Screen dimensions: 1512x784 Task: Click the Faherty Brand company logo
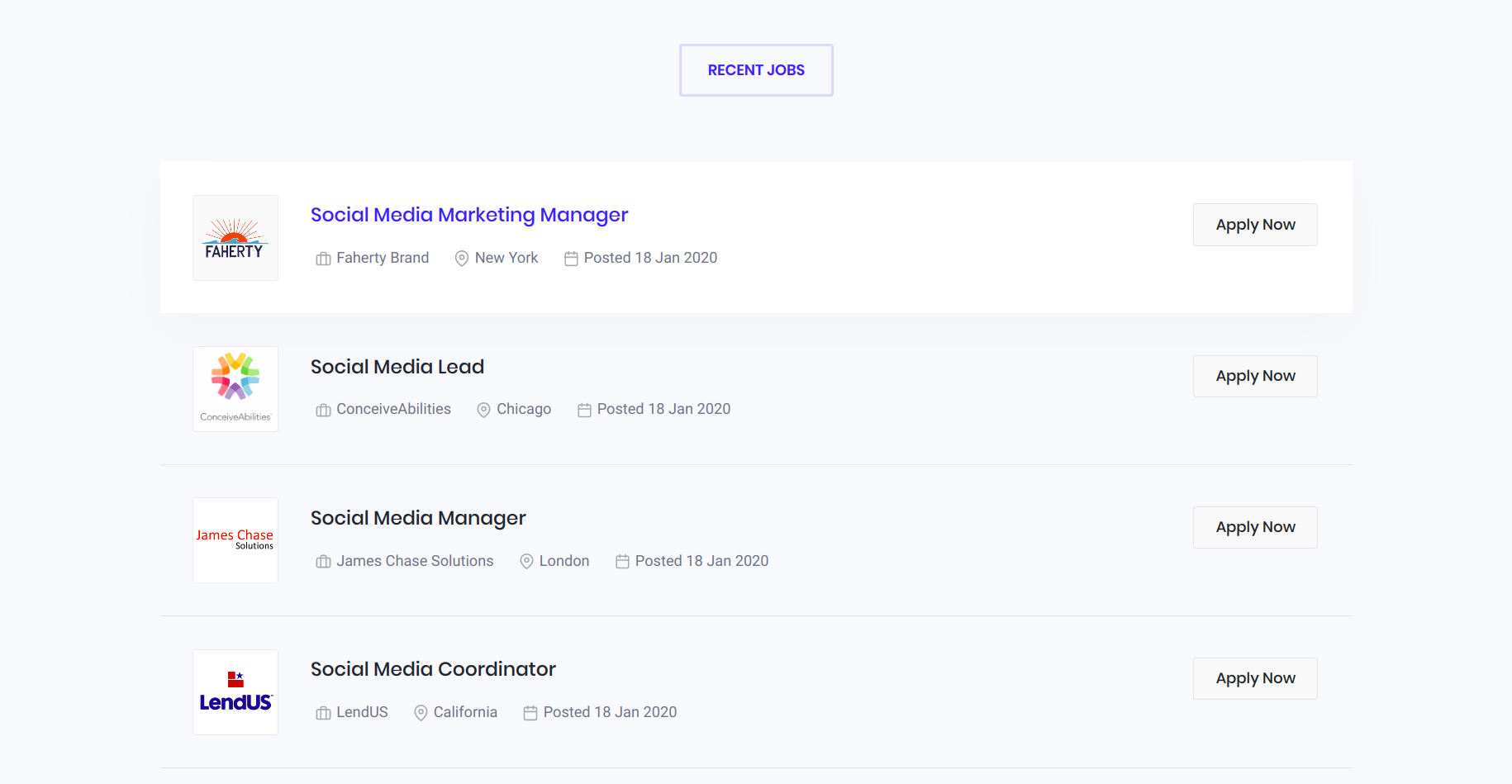(235, 237)
